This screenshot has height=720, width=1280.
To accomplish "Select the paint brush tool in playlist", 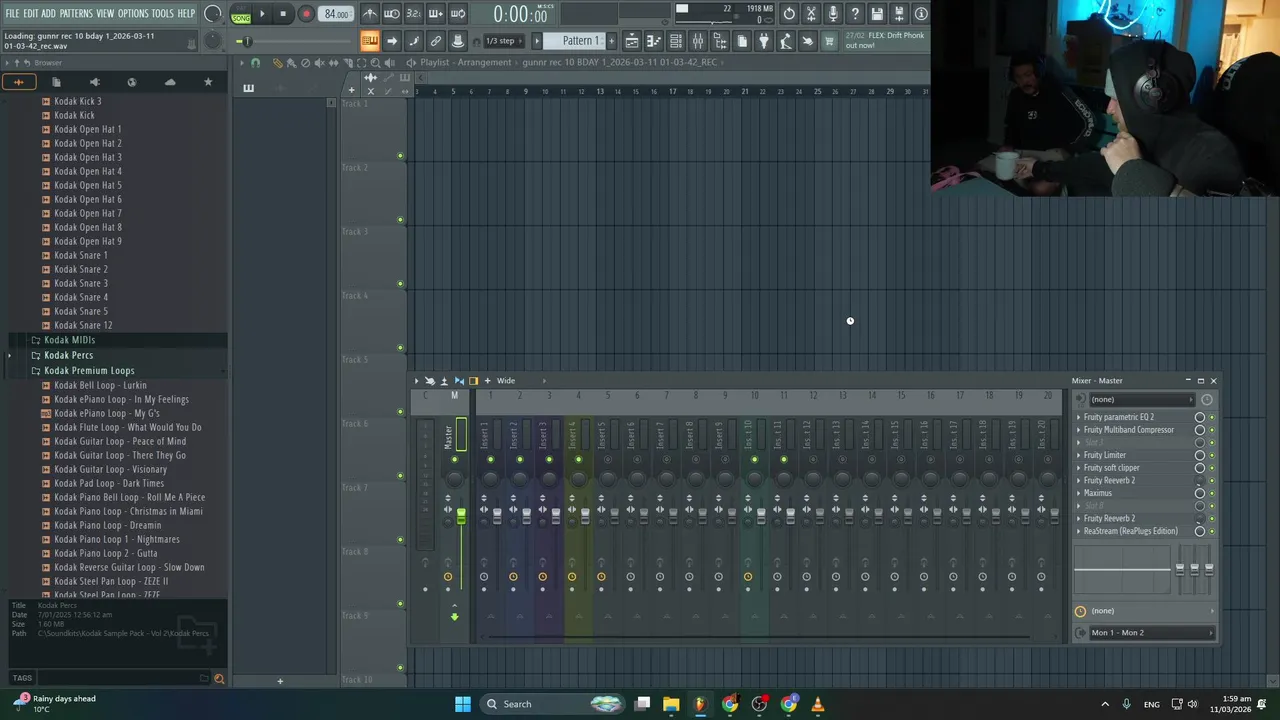I will coord(292,62).
